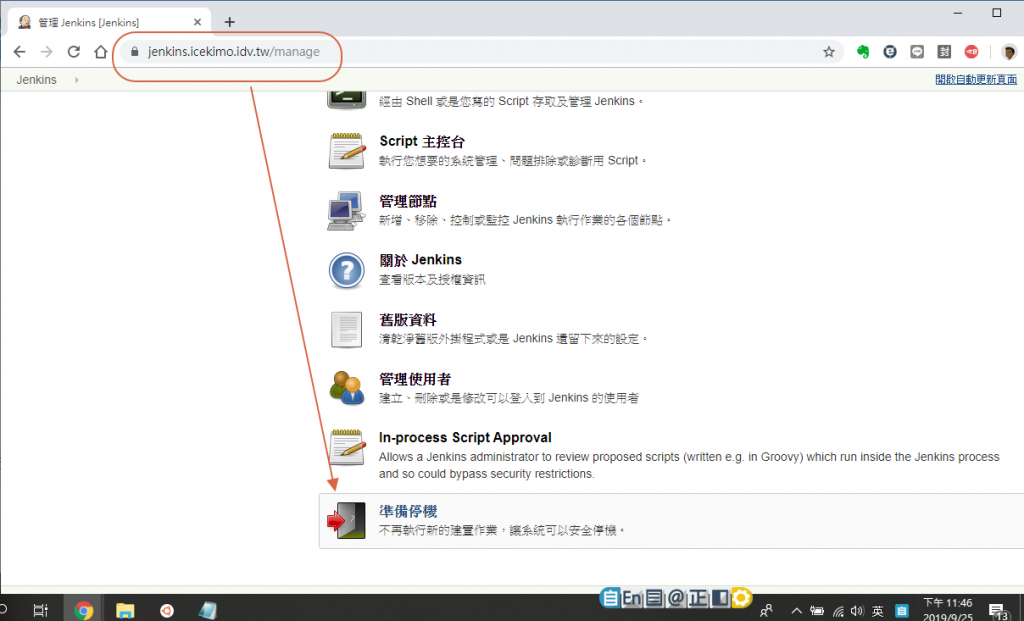
Task: Click the 舊版資料 document icon
Action: click(x=346, y=329)
